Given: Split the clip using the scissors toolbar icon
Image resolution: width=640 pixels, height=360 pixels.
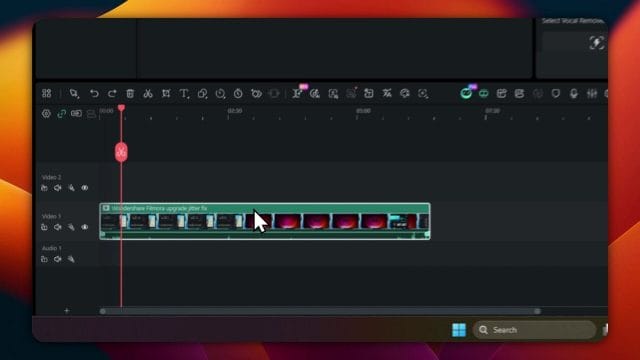Looking at the screenshot, I should 148,93.
